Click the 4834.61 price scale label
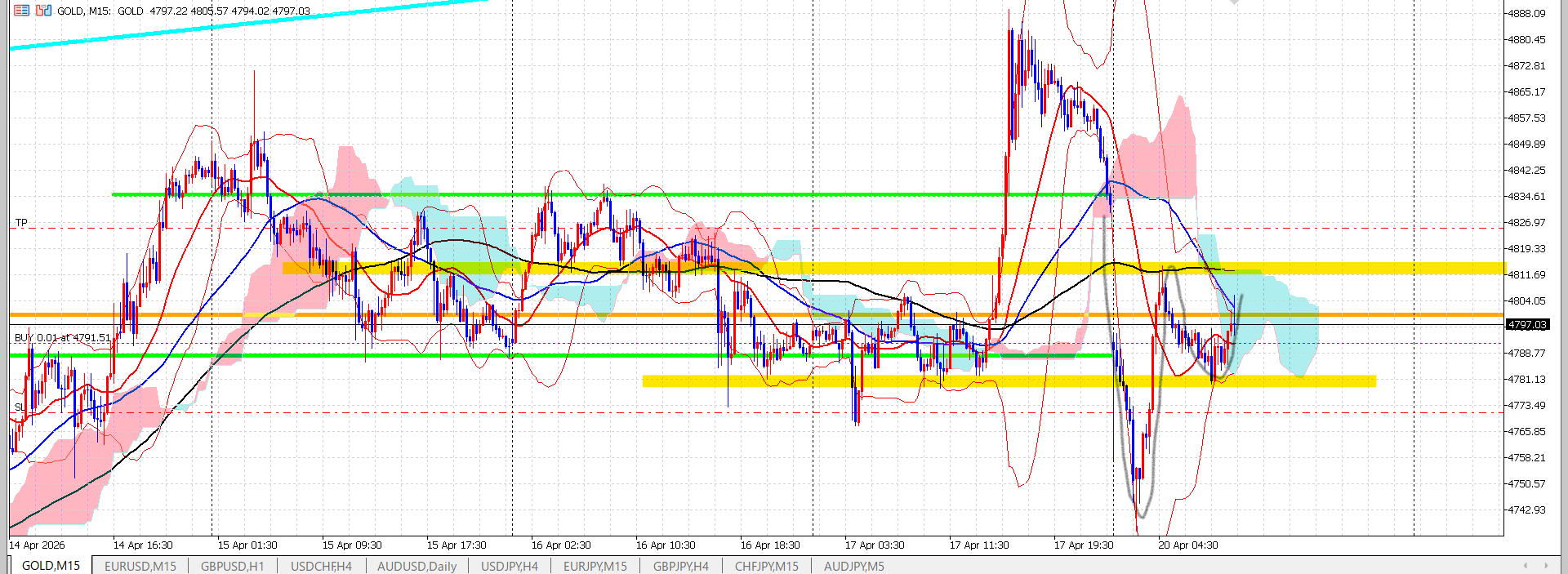 (x=1526, y=197)
